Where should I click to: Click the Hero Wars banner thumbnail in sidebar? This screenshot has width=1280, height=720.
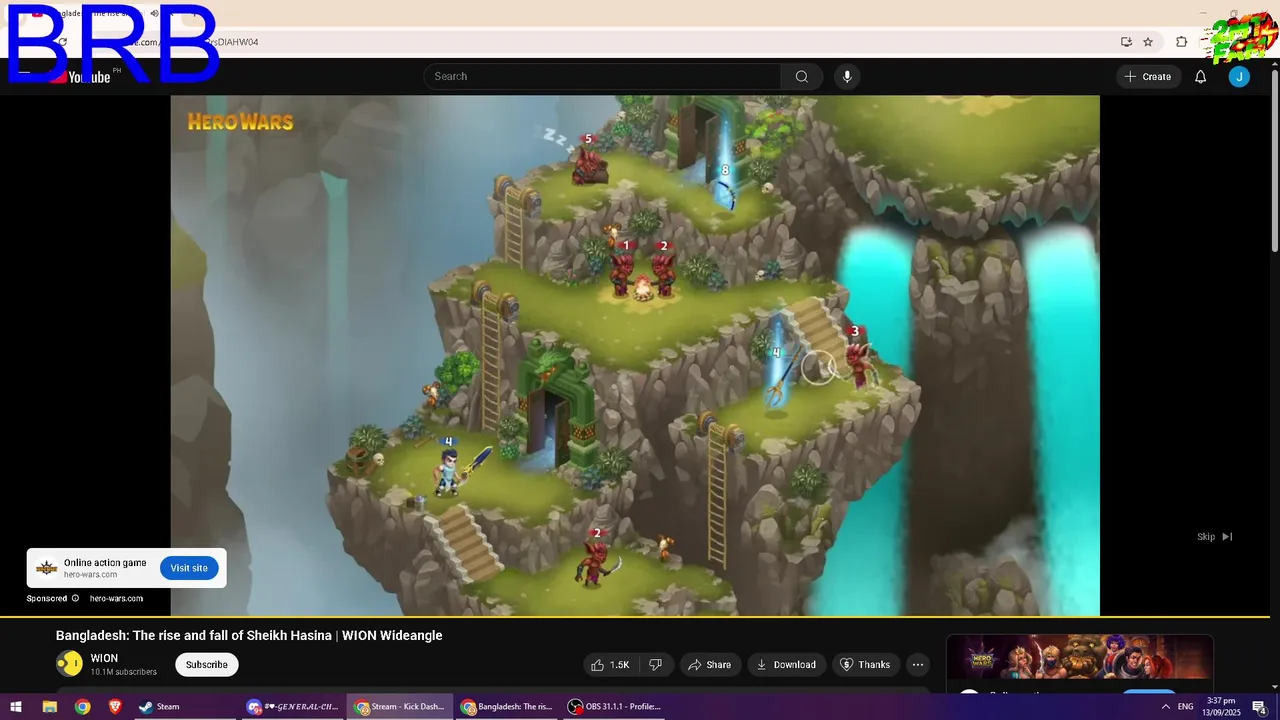pos(1079,658)
